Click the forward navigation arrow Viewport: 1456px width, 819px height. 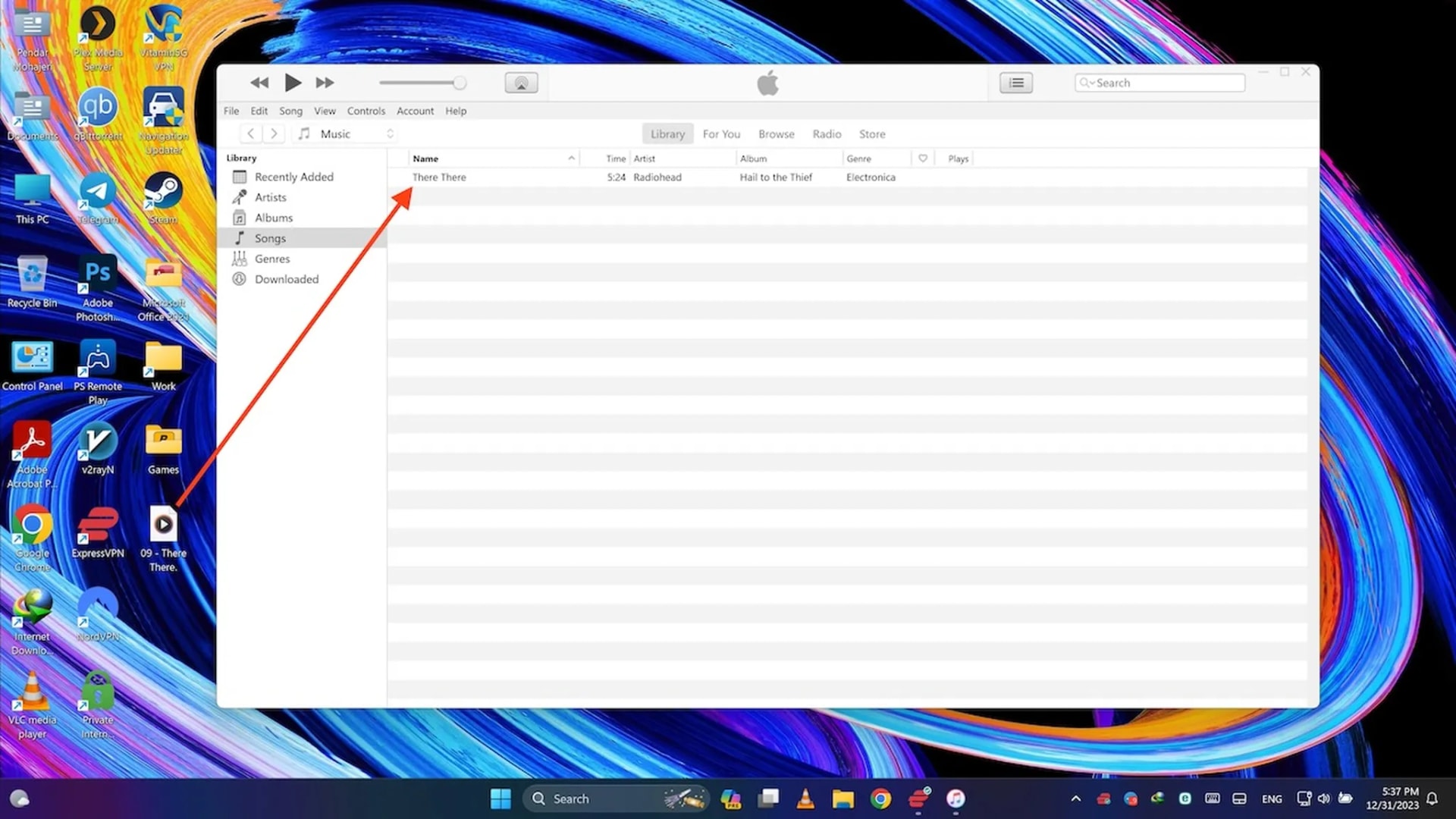click(x=274, y=133)
